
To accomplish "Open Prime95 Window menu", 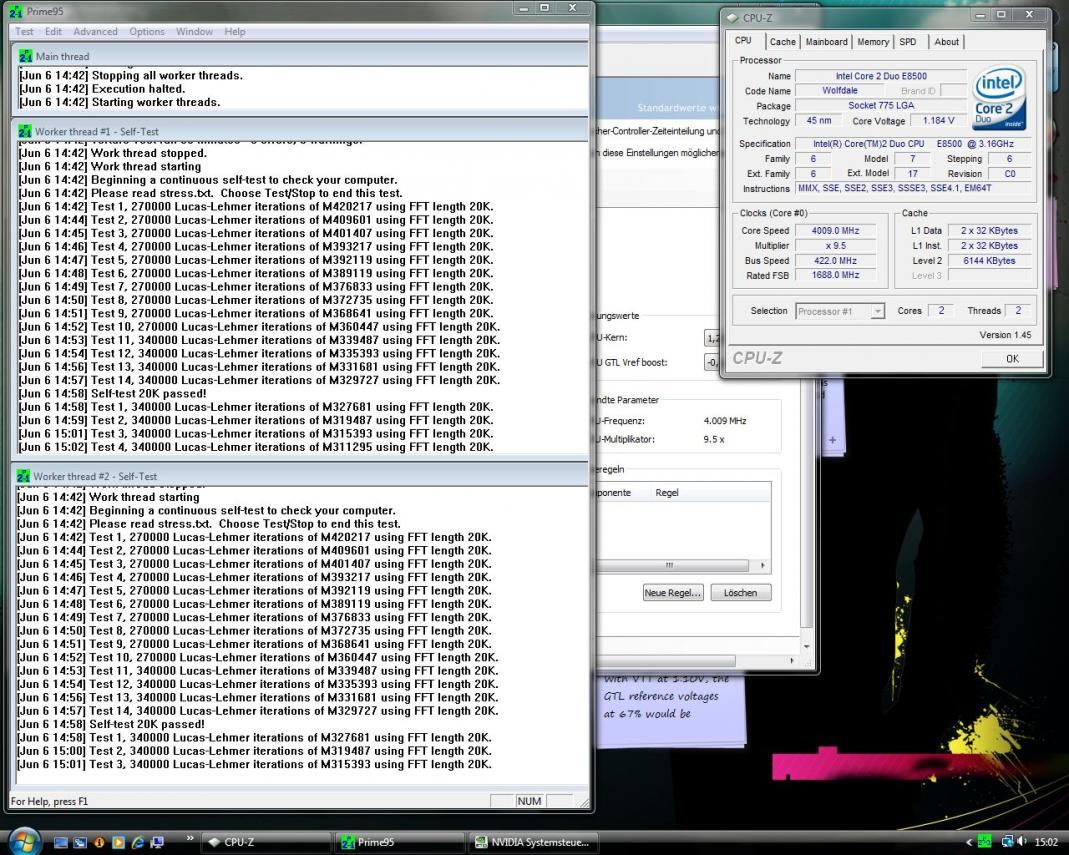I will pos(194,31).
